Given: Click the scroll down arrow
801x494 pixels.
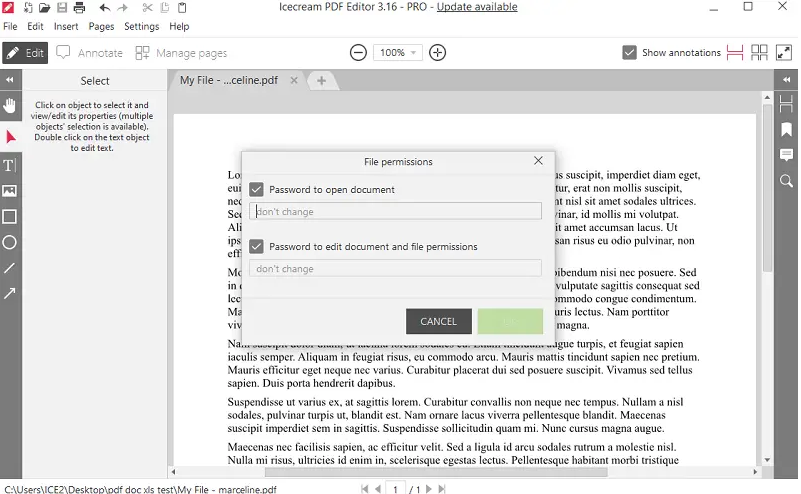Looking at the screenshot, I should 767,460.
